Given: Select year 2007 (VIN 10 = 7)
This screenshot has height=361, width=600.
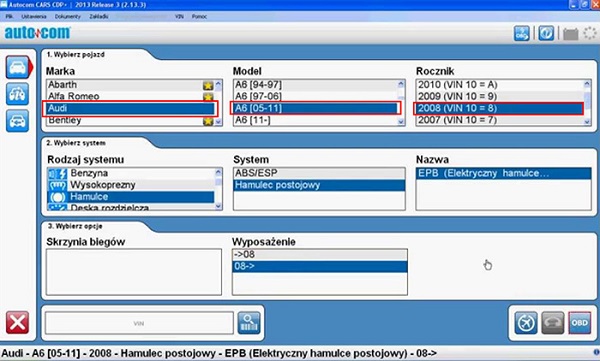Looking at the screenshot, I should click(x=500, y=120).
